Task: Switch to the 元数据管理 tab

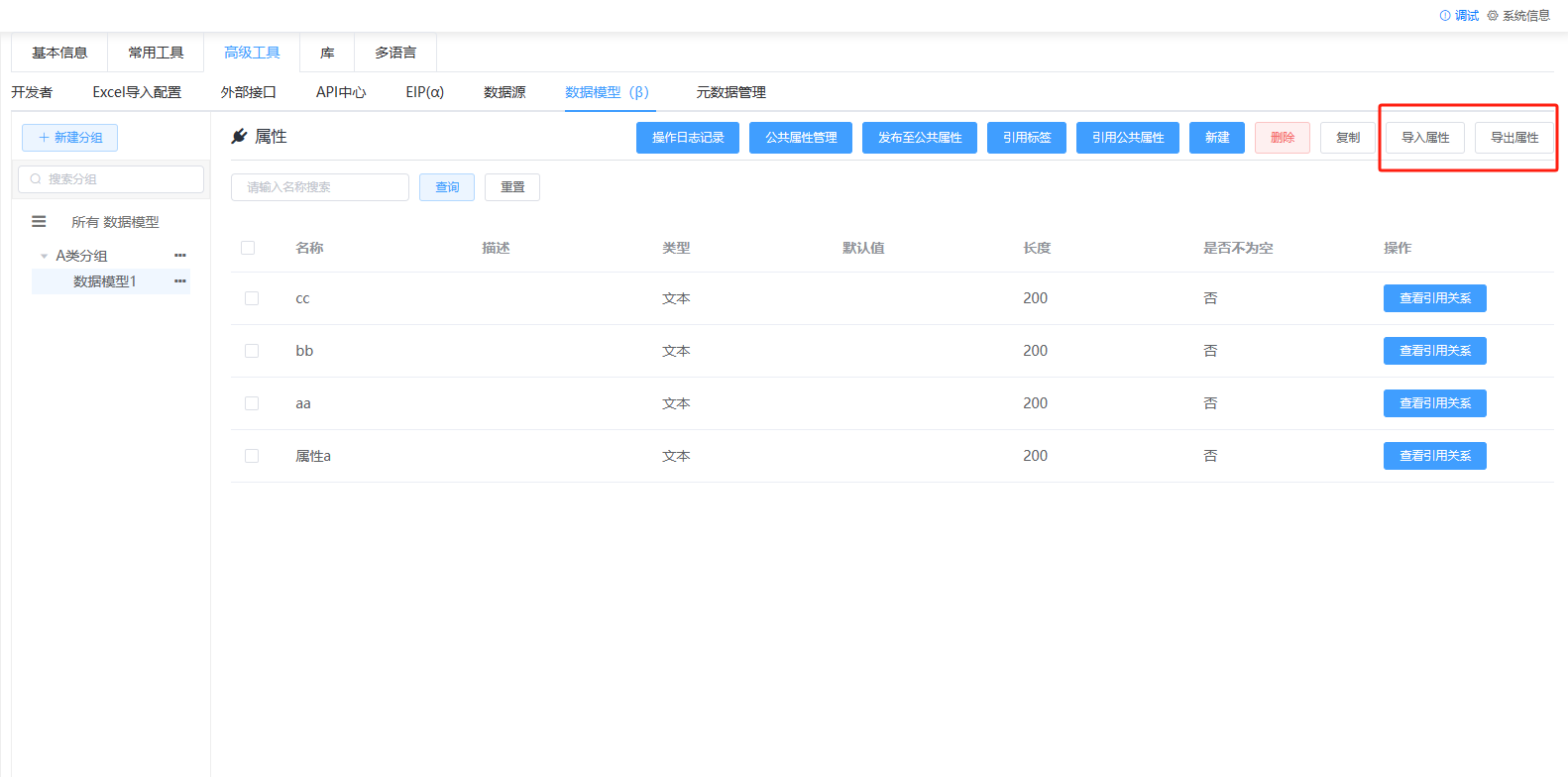Action: pos(730,92)
